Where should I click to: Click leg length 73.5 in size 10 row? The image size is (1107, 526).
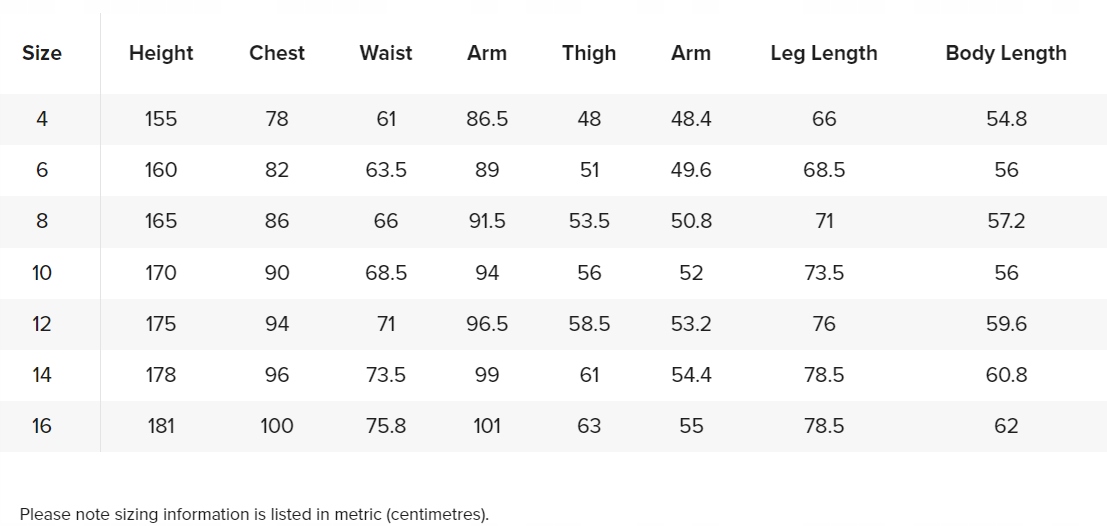[x=824, y=273]
